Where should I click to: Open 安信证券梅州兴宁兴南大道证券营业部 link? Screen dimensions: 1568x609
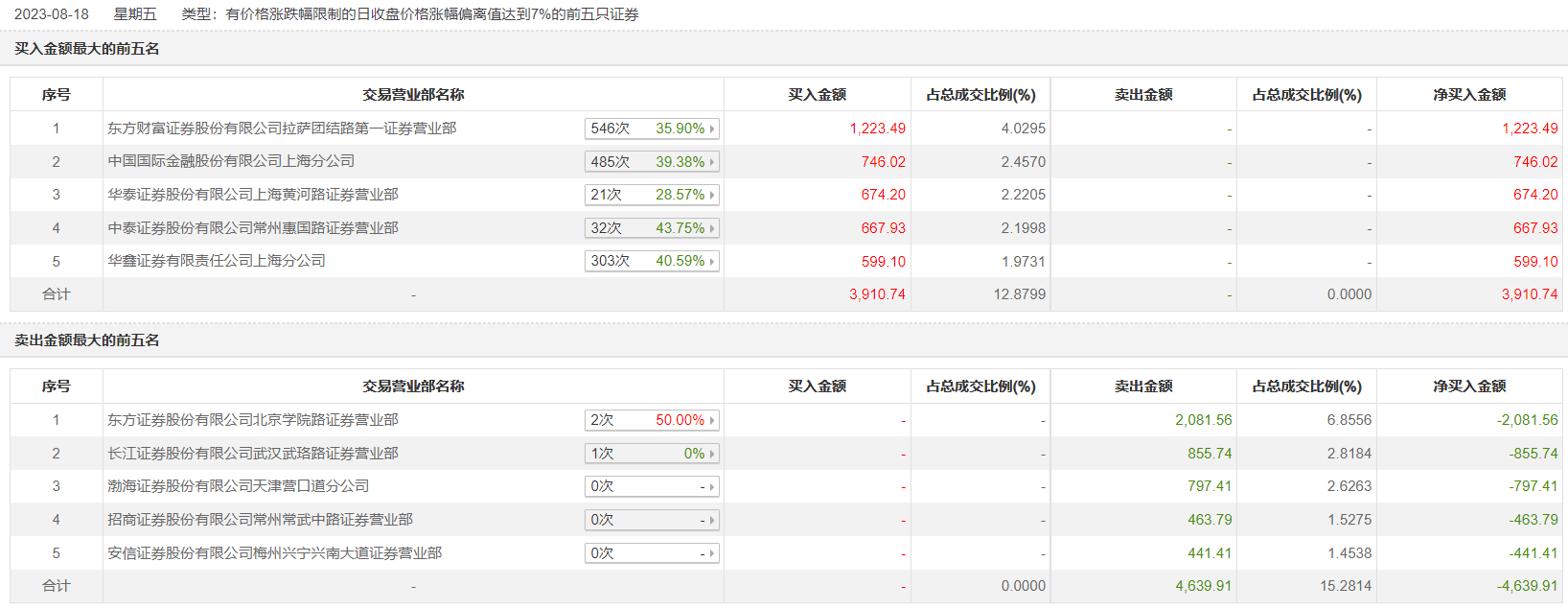click(275, 553)
